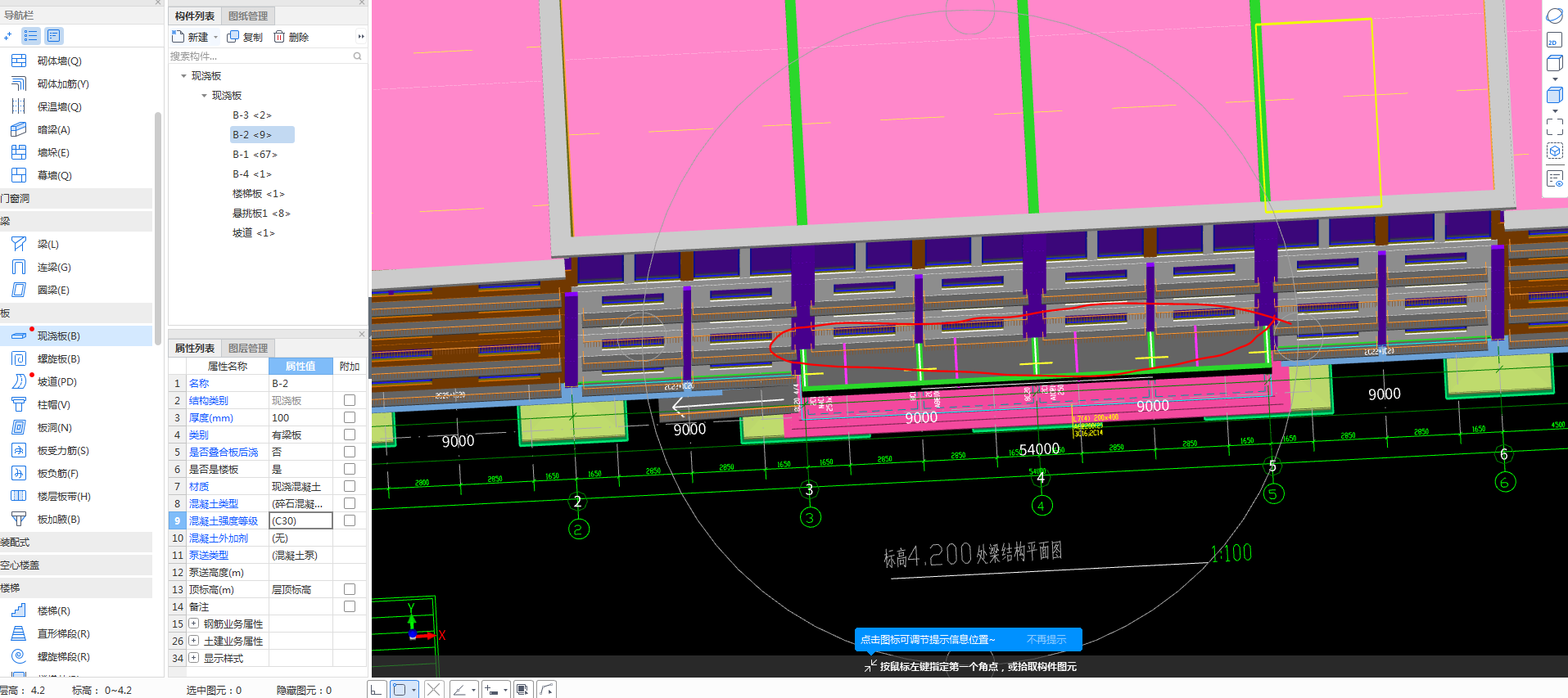Image resolution: width=1568 pixels, height=698 pixels.
Task: Click the 删除 delete icon in component list
Action: pyautogui.click(x=279, y=37)
